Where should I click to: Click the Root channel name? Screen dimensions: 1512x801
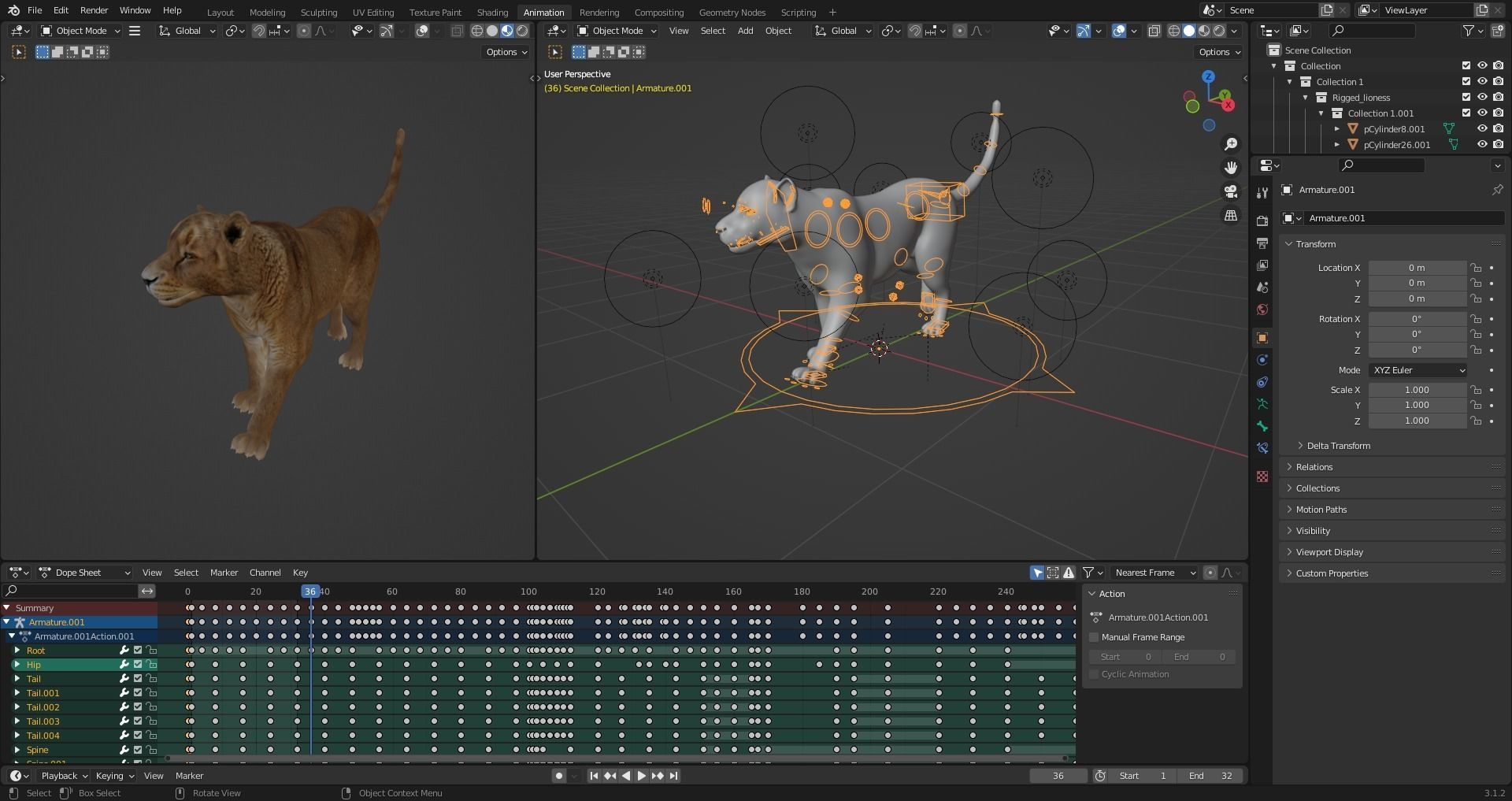35,651
